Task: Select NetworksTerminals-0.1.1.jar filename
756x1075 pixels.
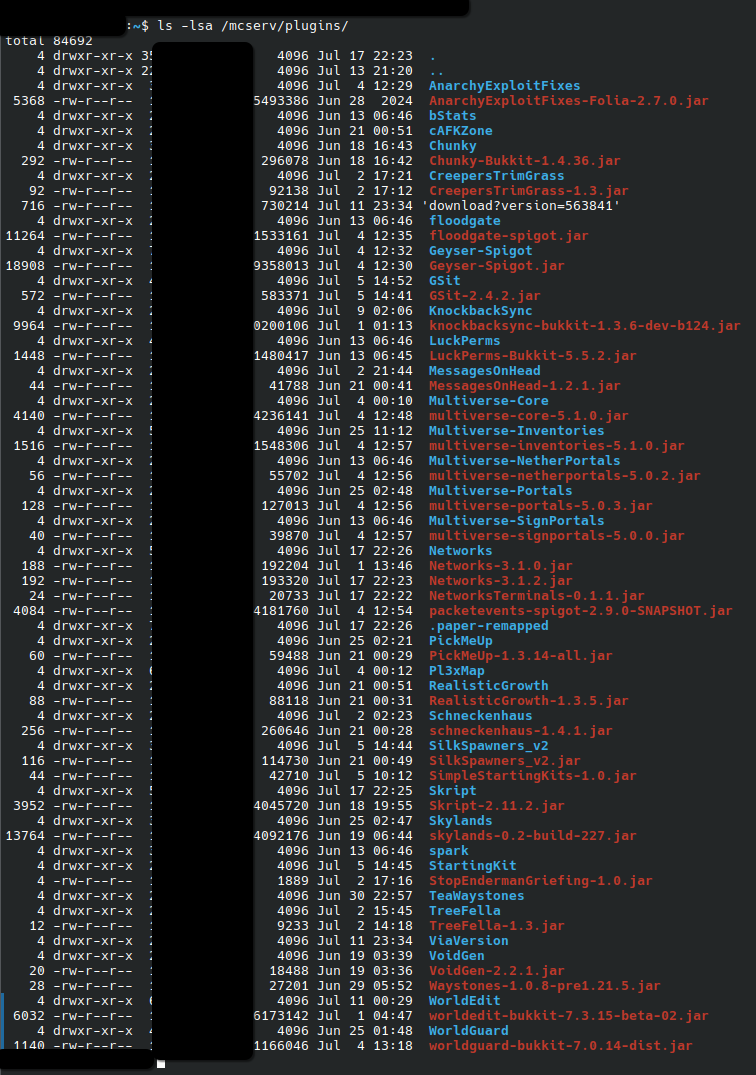Action: [x=537, y=596]
